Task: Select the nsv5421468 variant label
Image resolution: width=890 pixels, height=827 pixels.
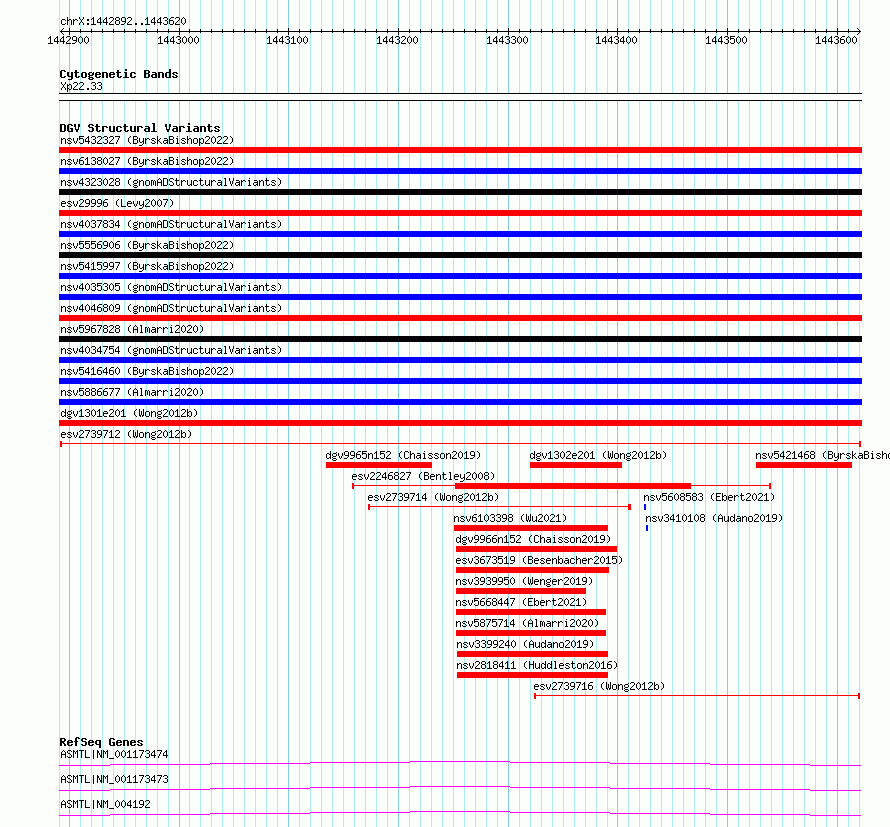Action: [822, 455]
